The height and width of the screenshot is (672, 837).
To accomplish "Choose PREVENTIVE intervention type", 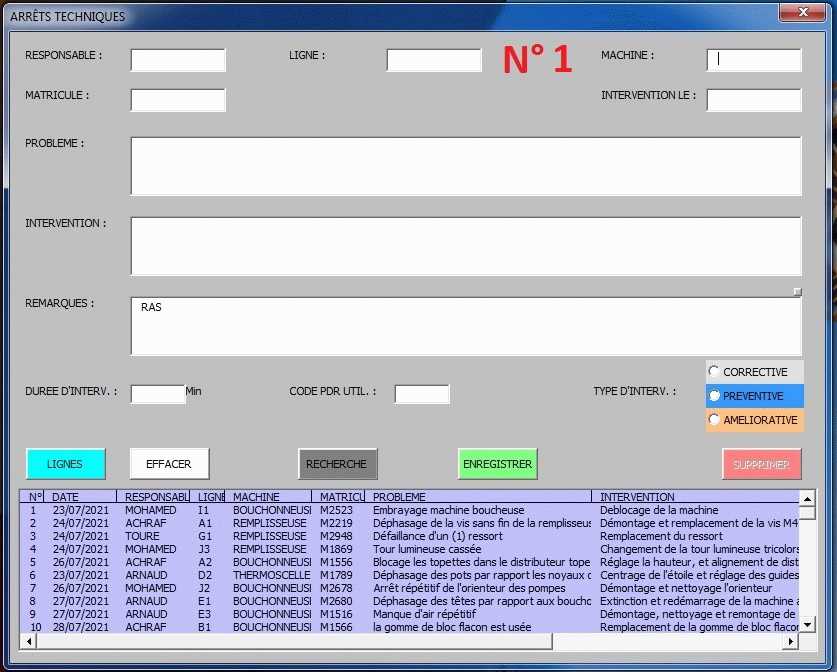I will 714,396.
